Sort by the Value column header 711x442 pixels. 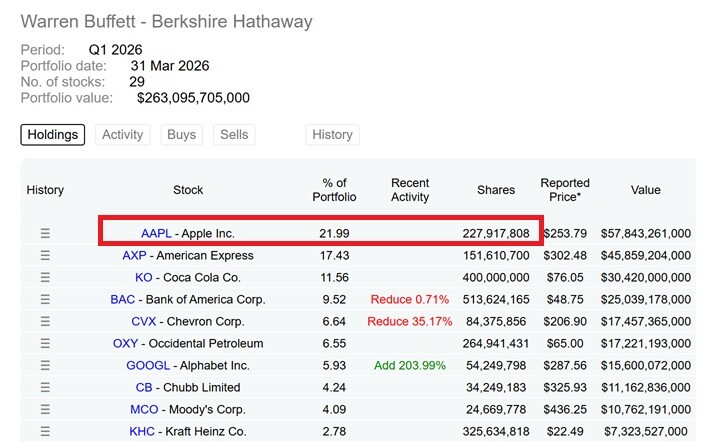coord(646,190)
